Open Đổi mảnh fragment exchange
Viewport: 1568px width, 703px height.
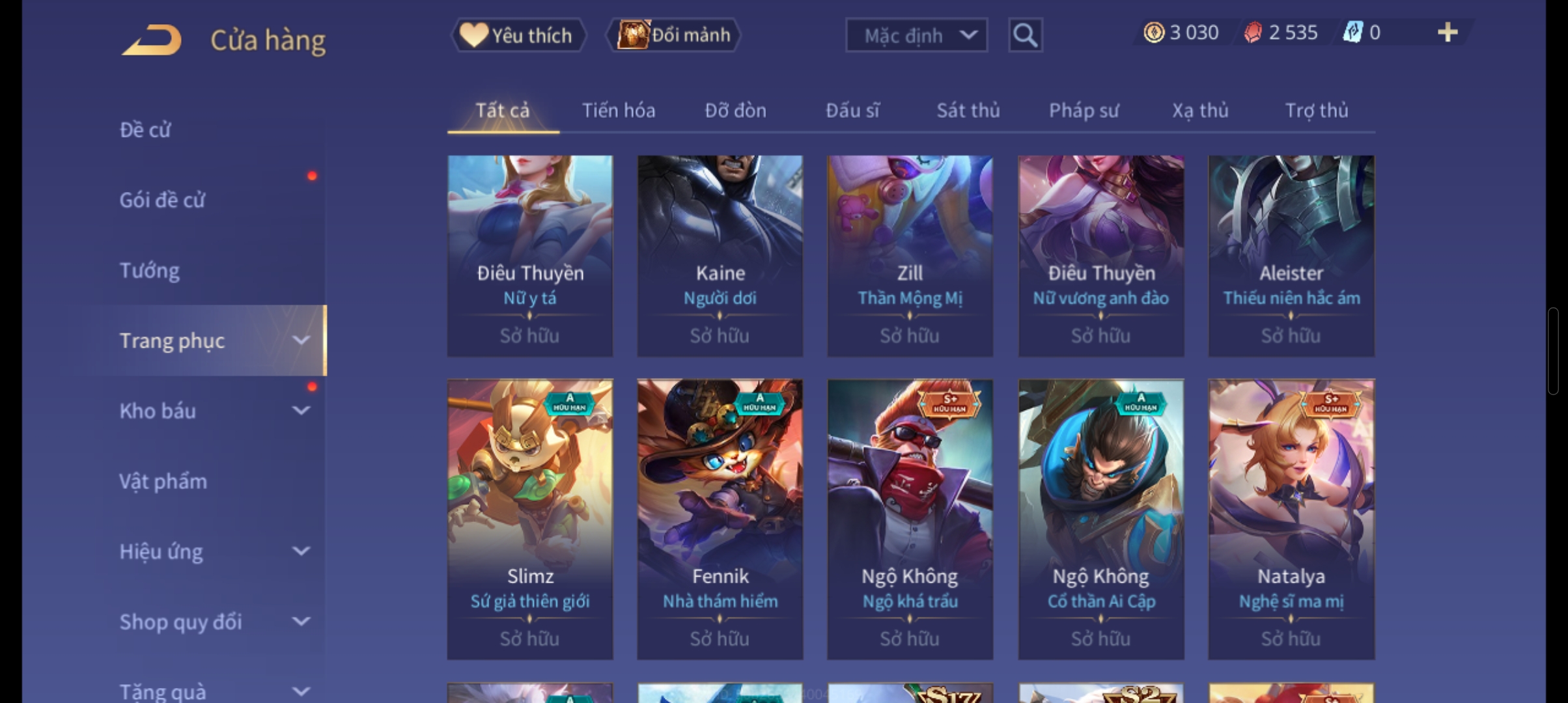pos(673,35)
